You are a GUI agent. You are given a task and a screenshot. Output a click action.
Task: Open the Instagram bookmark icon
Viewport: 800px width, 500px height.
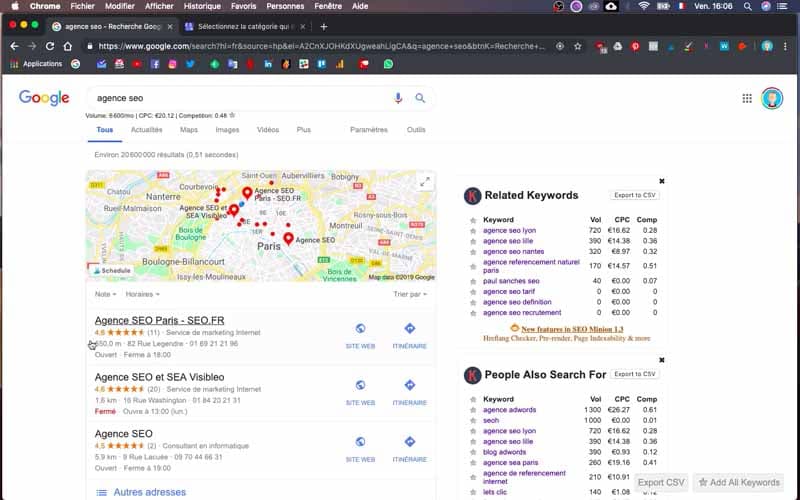[172, 64]
